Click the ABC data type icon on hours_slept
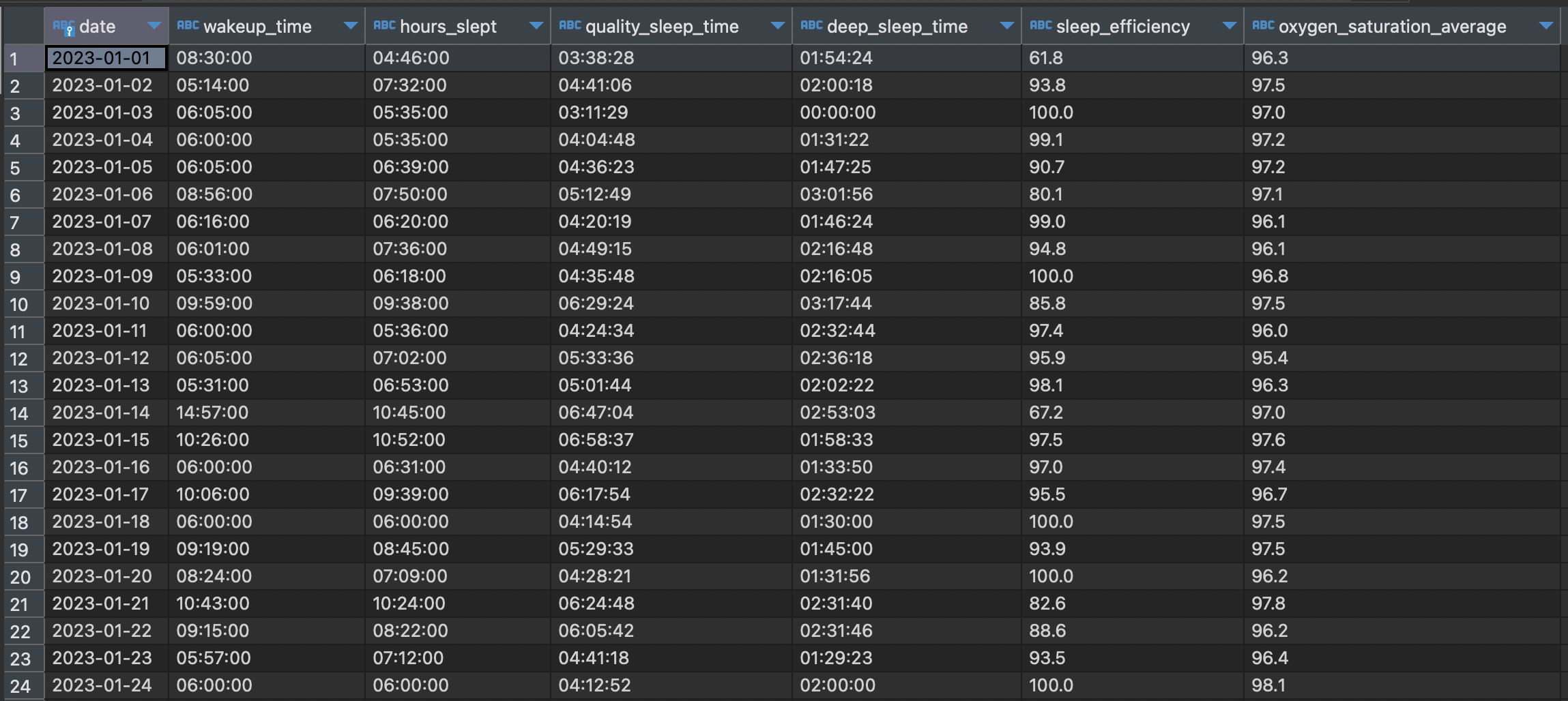The width and height of the screenshot is (1568, 701). click(x=384, y=26)
